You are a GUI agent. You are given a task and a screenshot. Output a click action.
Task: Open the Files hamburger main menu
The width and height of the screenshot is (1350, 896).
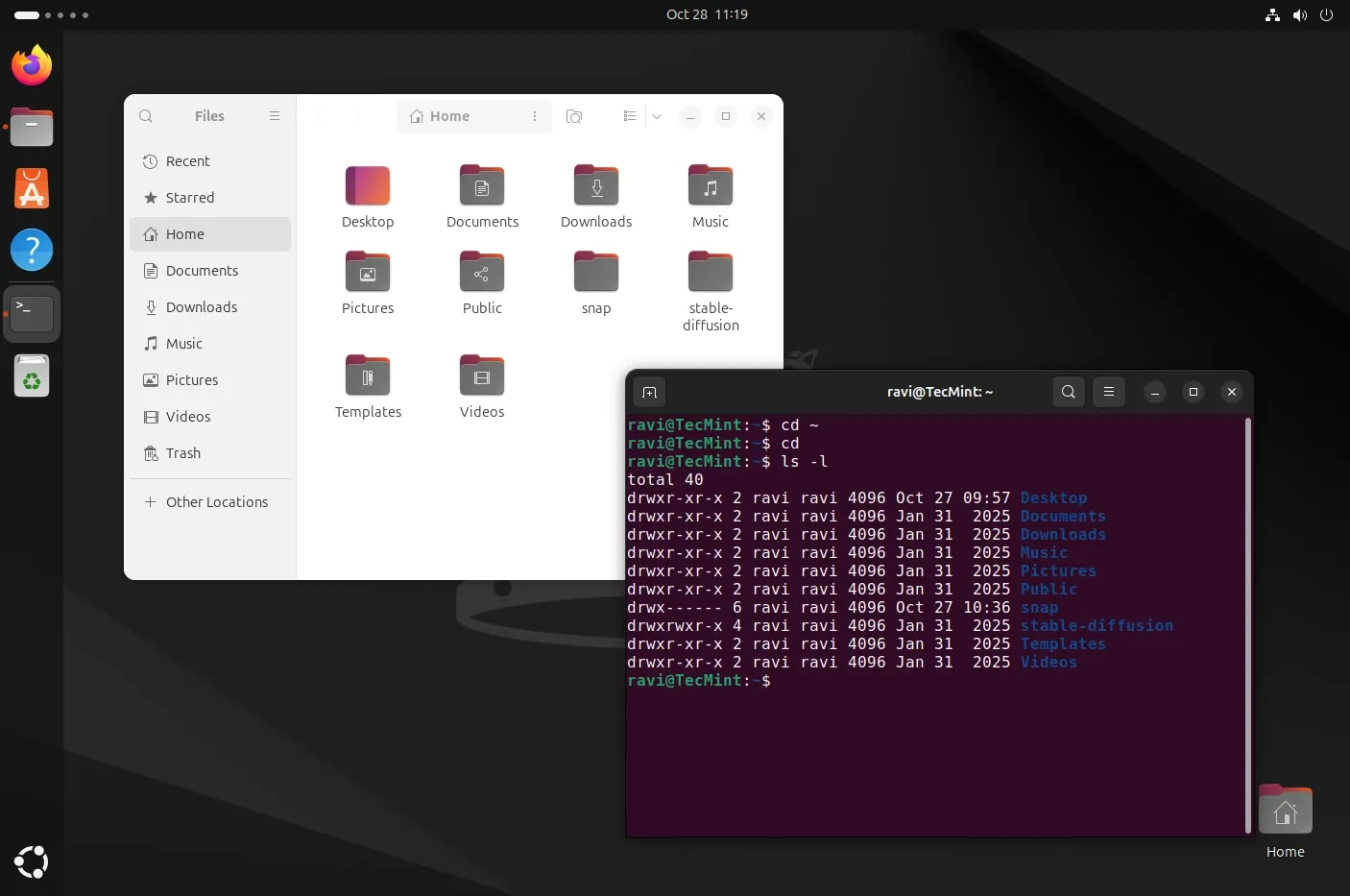[275, 116]
